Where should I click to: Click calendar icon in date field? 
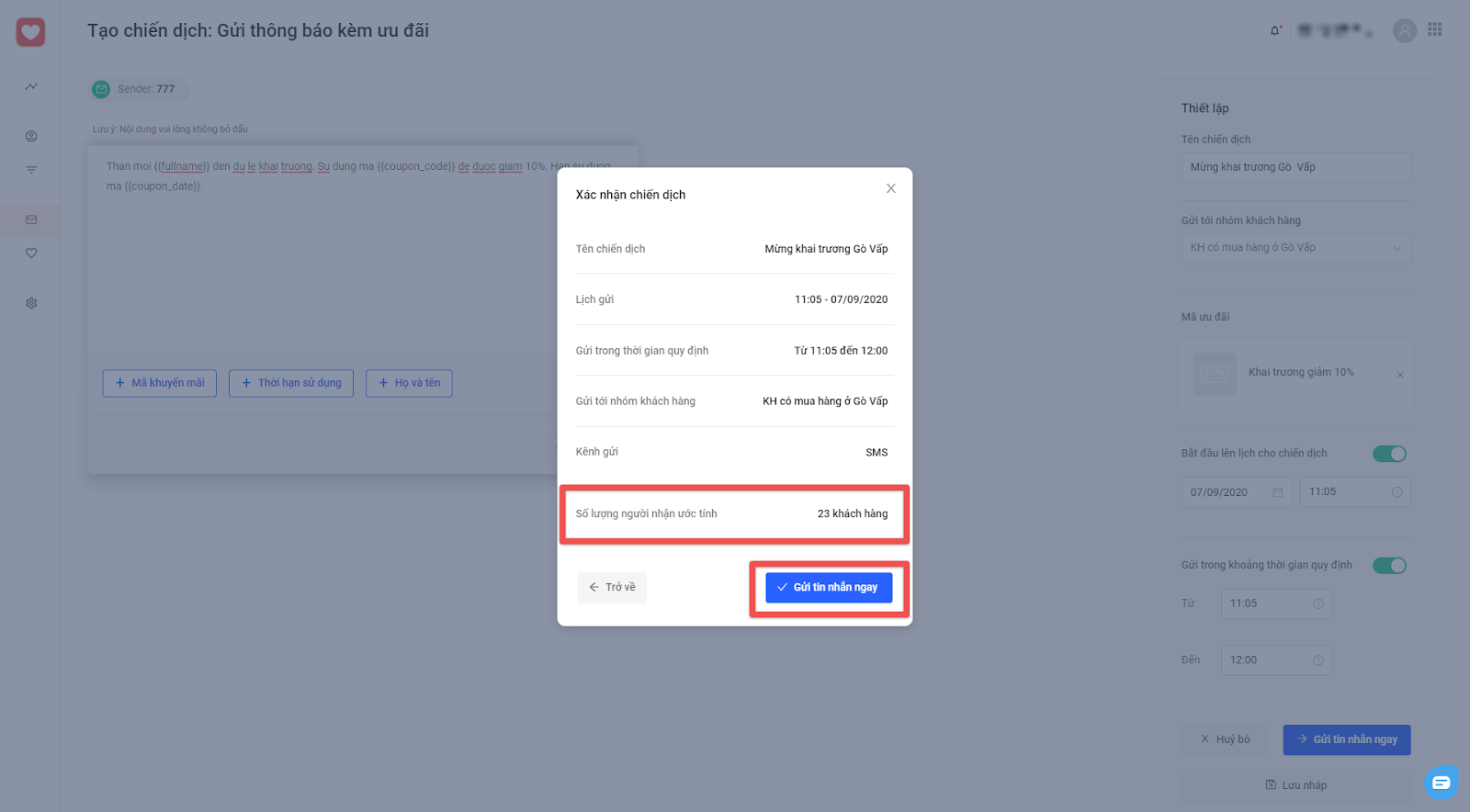click(1277, 492)
